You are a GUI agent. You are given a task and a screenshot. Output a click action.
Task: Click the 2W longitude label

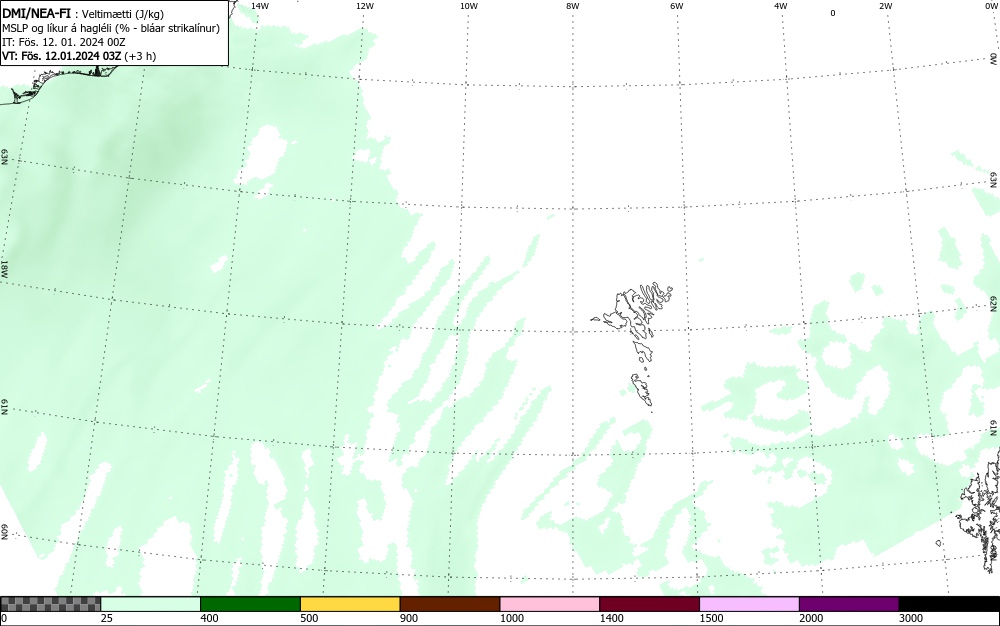pyautogui.click(x=885, y=6)
